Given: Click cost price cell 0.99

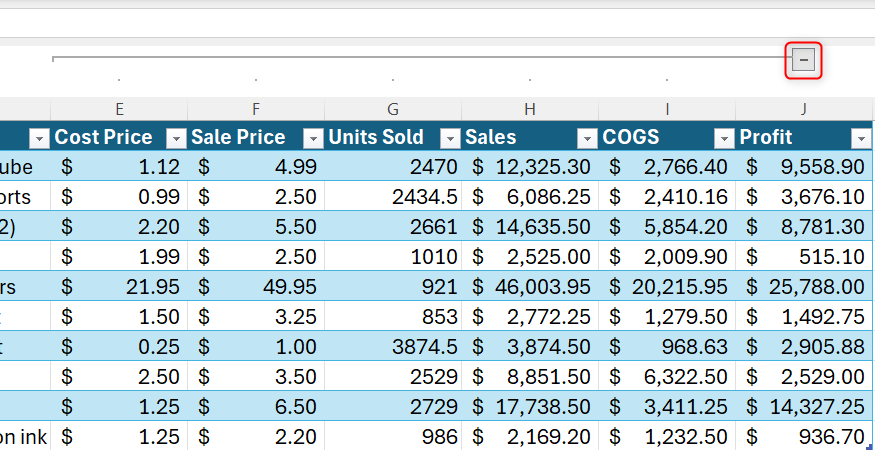Looking at the screenshot, I should pyautogui.click(x=119, y=196).
